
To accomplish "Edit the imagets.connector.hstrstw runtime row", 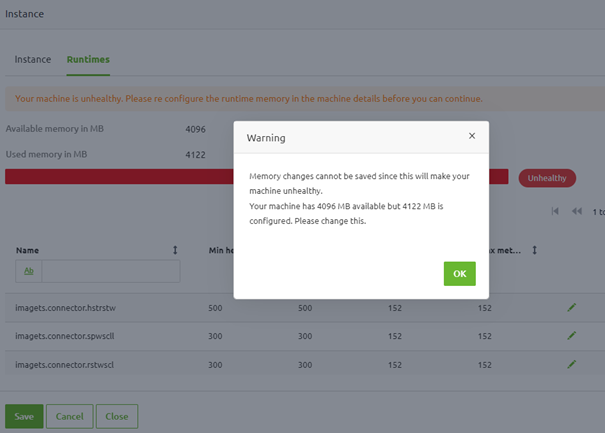I will [x=572, y=308].
